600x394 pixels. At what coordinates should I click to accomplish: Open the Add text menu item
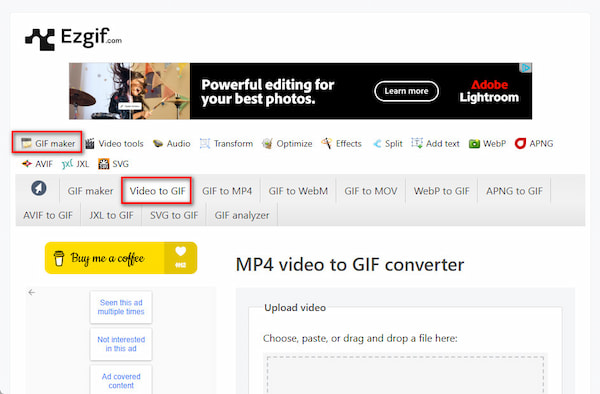point(435,143)
